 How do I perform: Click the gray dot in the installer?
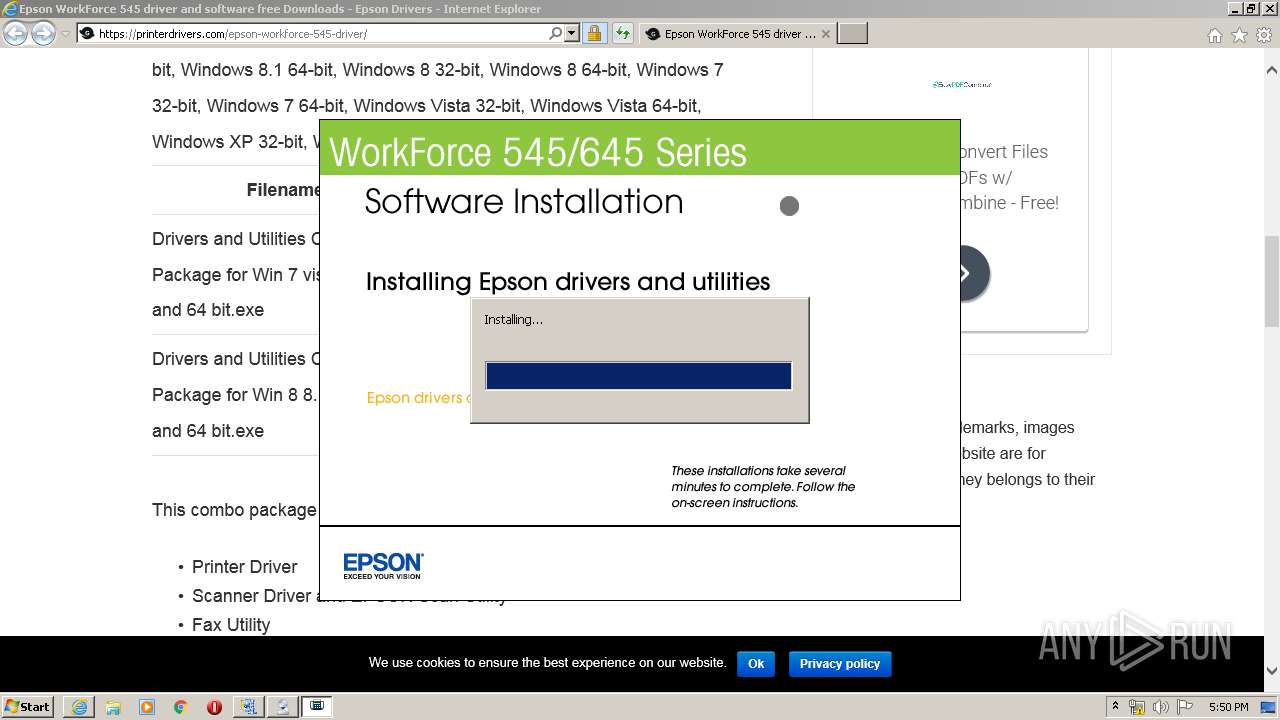click(x=789, y=206)
